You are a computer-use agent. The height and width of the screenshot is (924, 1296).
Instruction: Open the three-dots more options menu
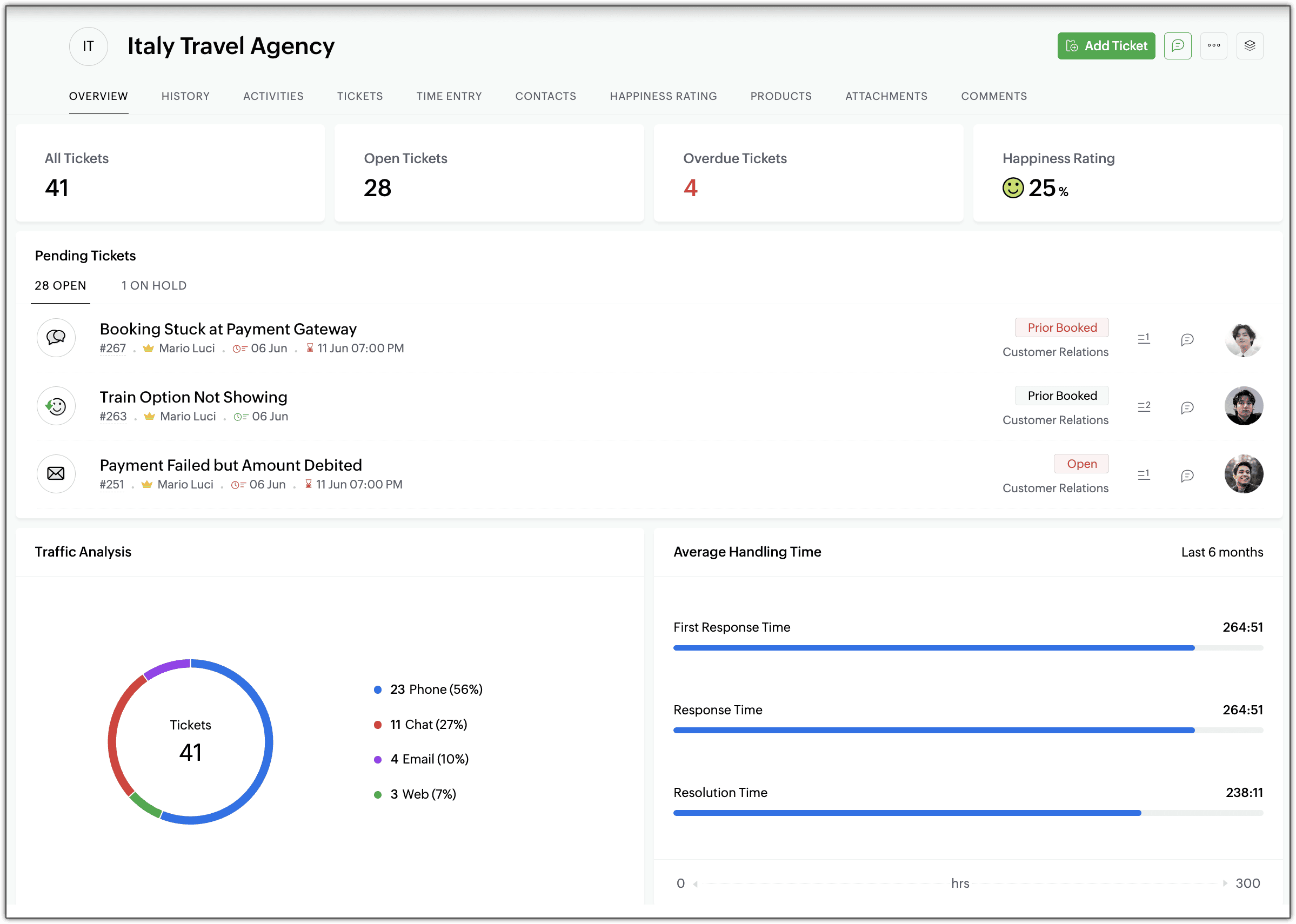coord(1213,45)
